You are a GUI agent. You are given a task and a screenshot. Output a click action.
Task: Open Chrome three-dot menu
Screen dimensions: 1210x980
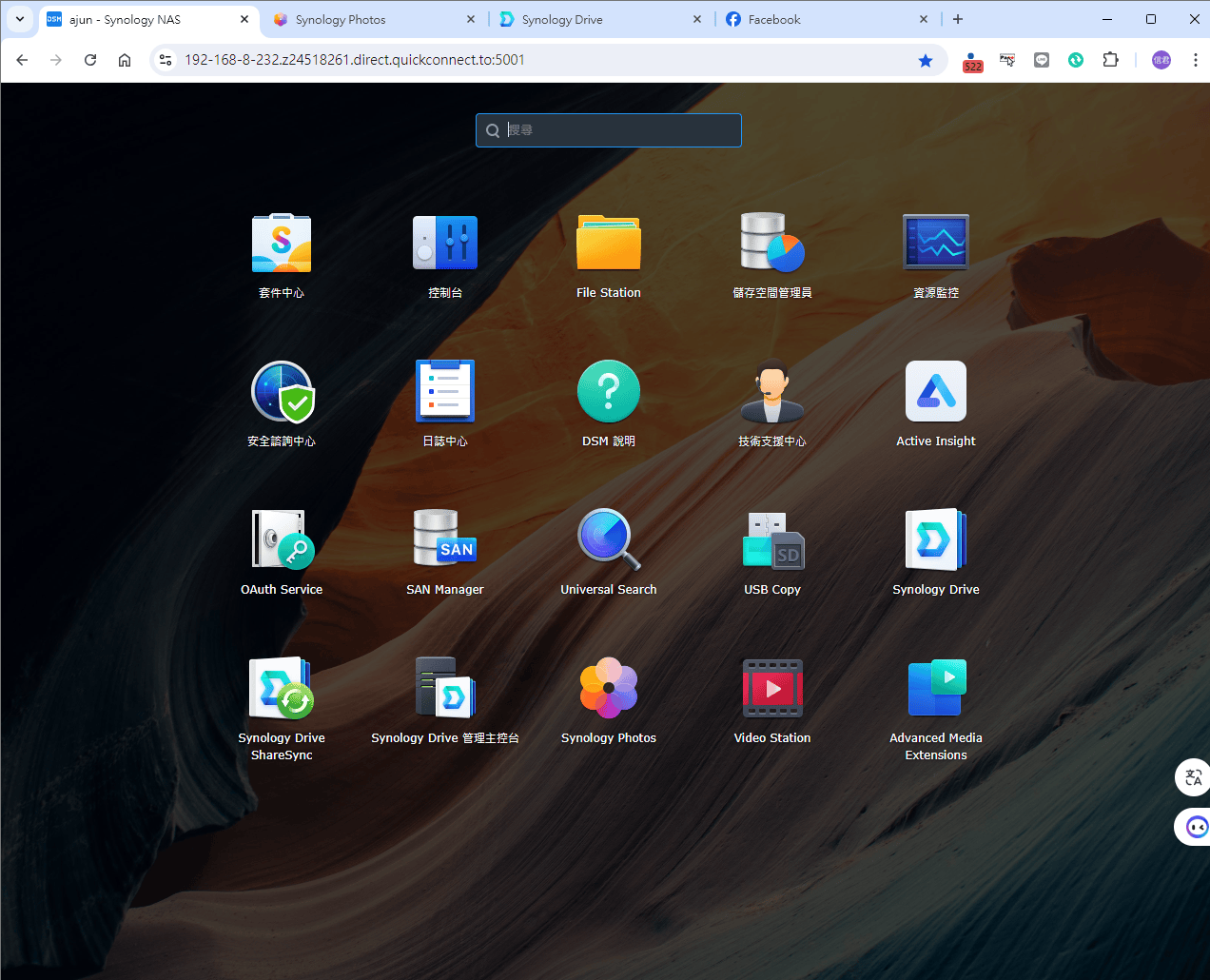click(1195, 60)
